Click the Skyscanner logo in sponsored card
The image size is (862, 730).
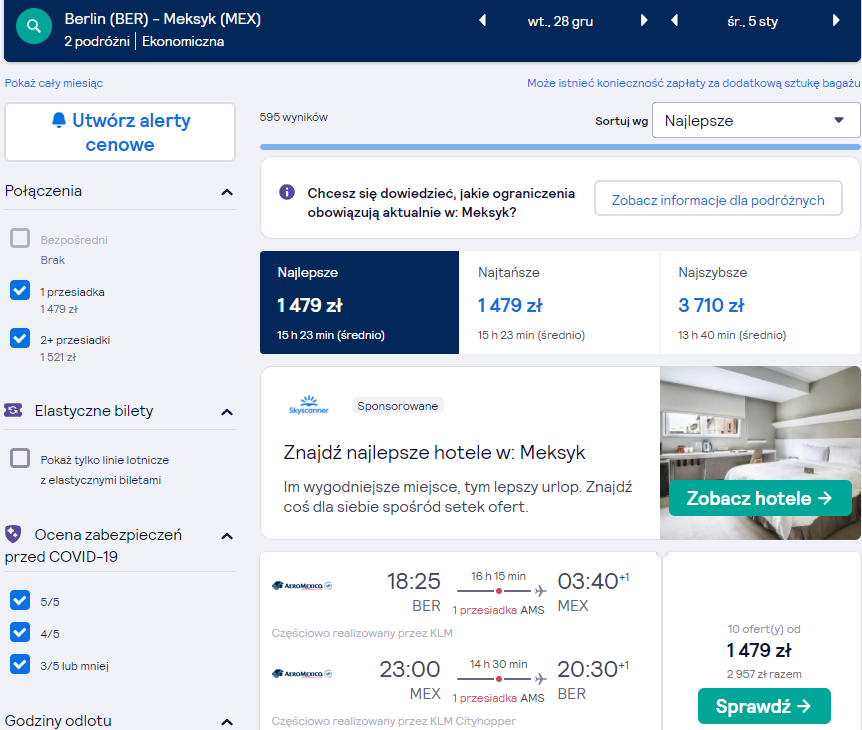[x=309, y=405]
